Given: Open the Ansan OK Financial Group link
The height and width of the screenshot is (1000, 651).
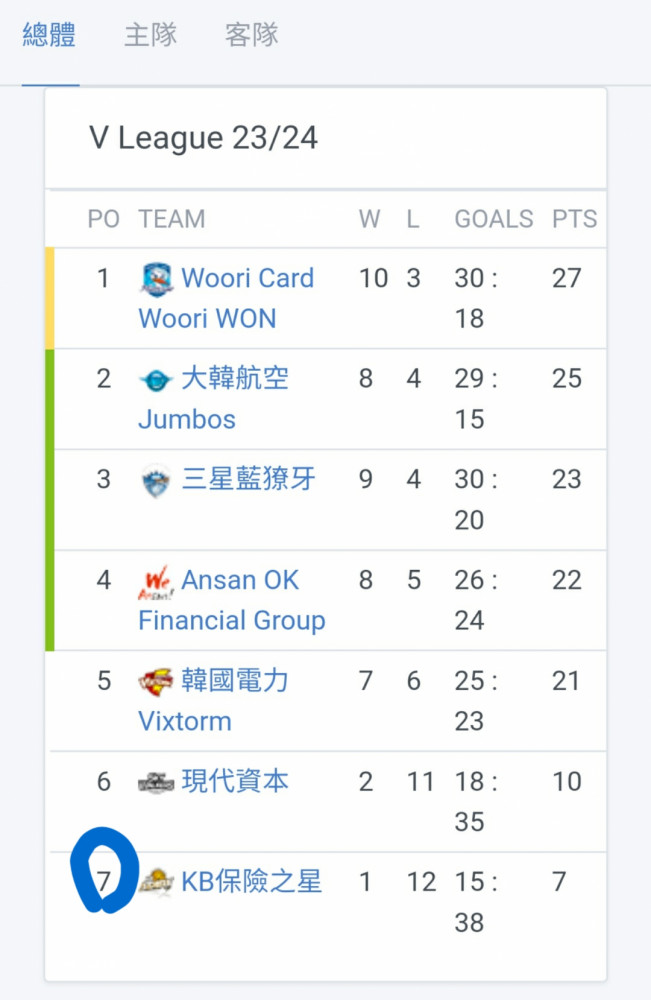Looking at the screenshot, I should tap(232, 600).
